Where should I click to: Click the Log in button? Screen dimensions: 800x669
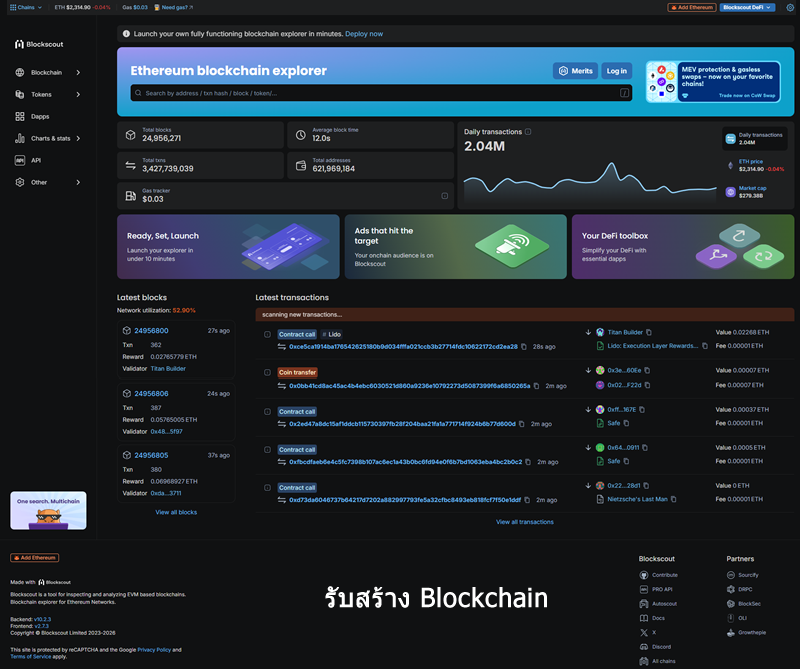click(616, 71)
